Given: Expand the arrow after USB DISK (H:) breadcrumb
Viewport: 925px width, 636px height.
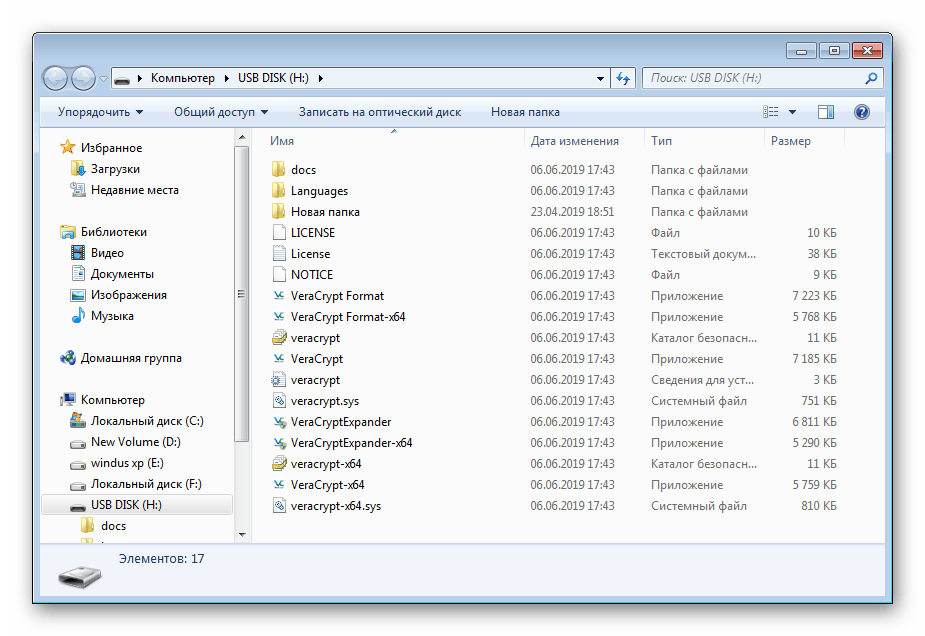Looking at the screenshot, I should (320, 78).
